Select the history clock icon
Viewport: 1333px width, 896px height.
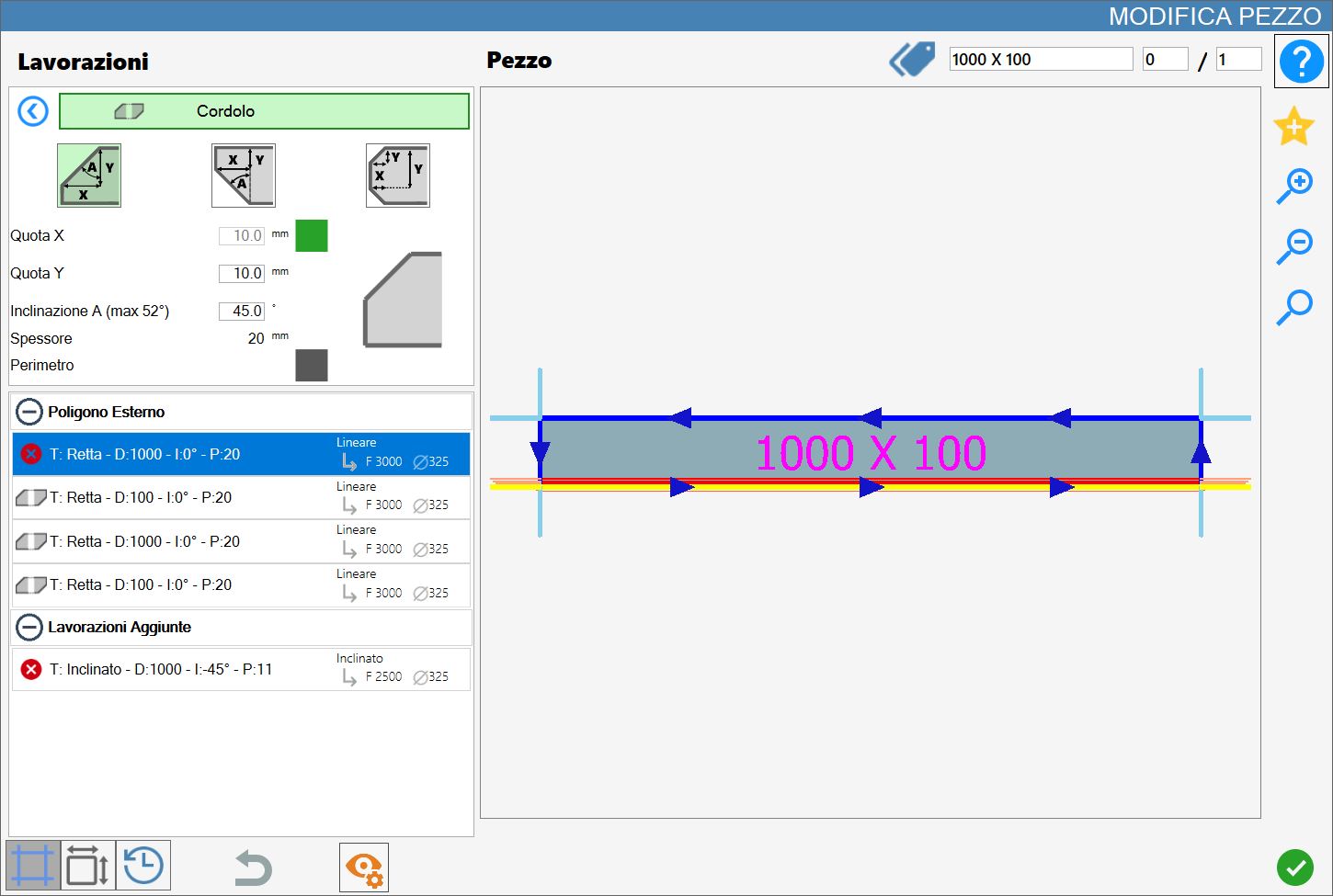[x=143, y=866]
